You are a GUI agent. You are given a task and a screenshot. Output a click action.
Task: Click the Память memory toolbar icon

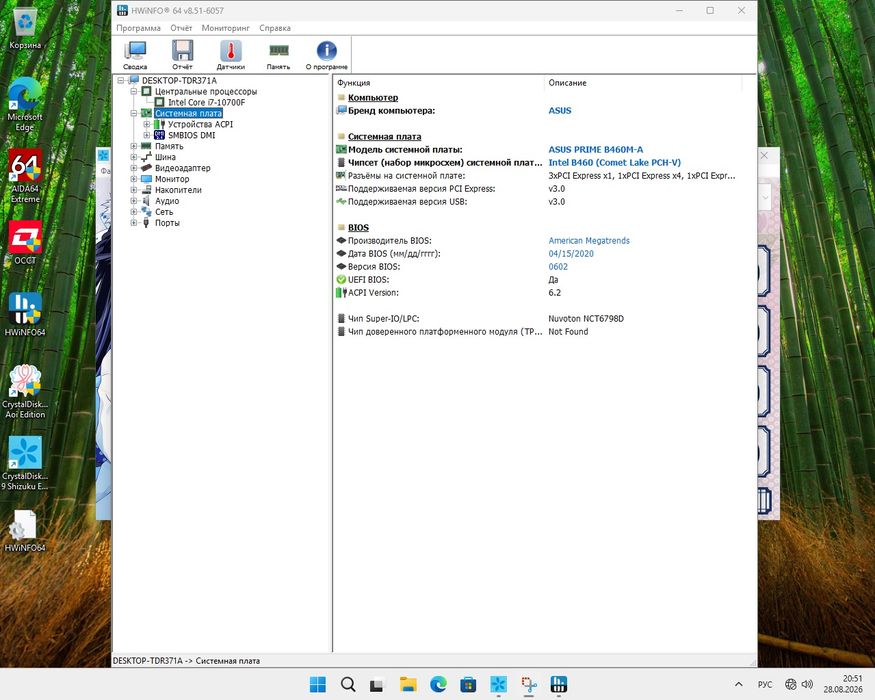278,55
